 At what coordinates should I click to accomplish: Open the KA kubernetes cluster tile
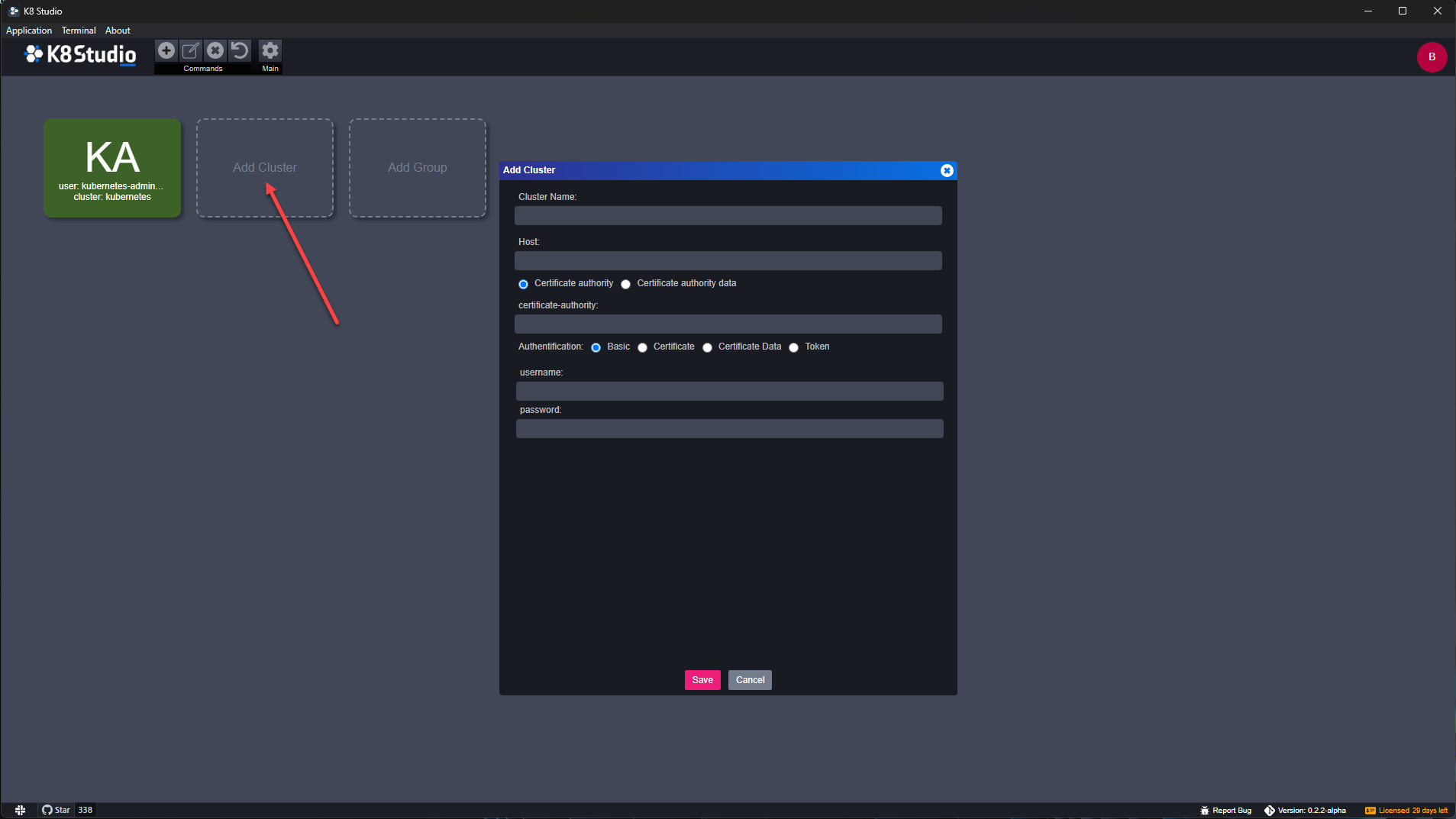(112, 168)
